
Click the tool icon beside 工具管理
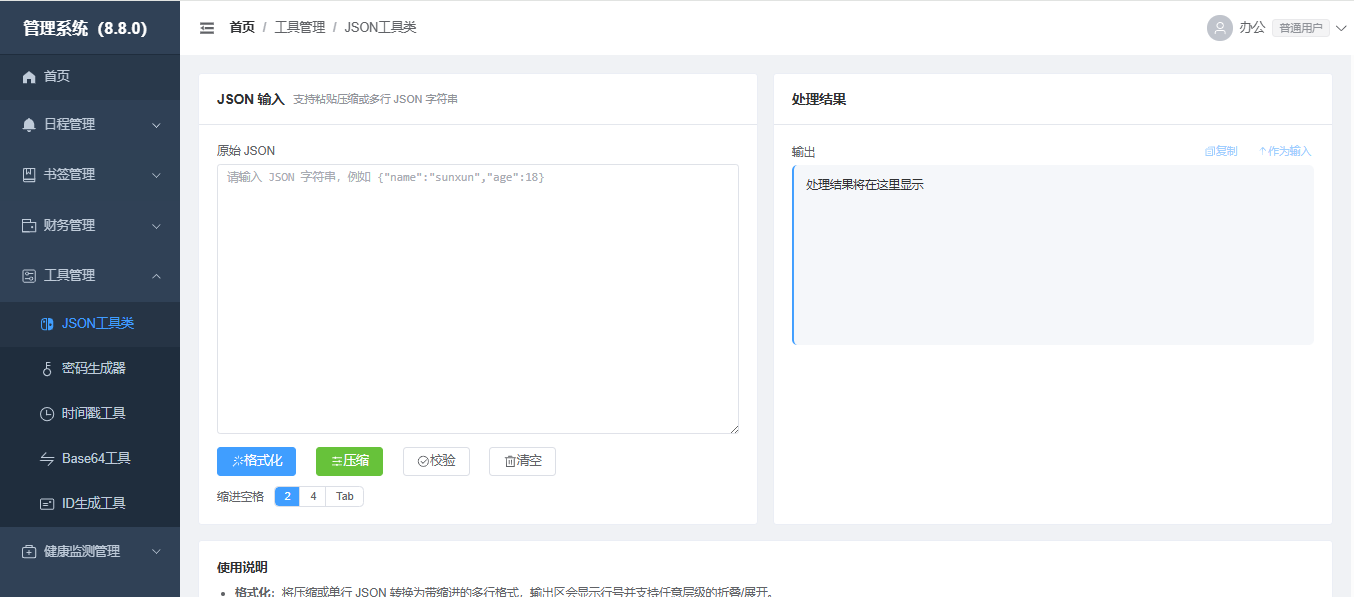point(29,276)
